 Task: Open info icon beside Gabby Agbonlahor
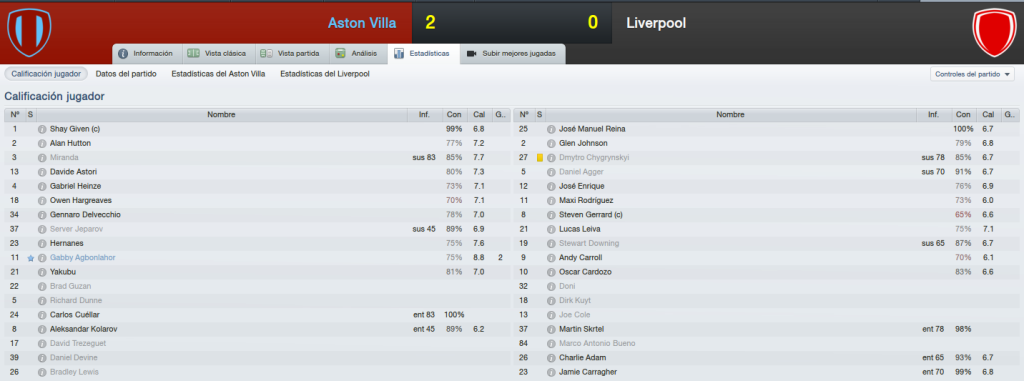(42, 257)
